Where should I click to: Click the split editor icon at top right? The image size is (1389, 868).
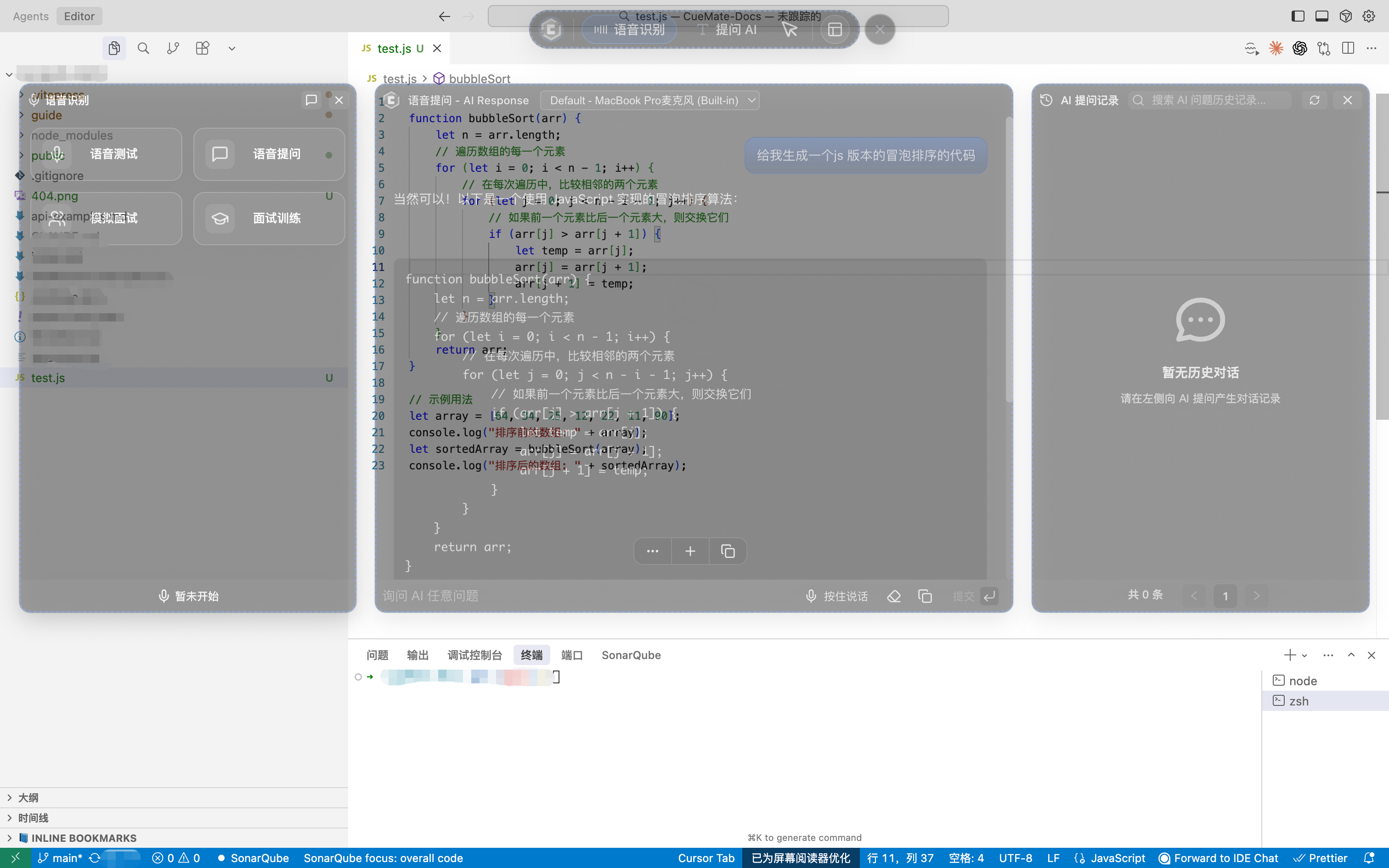[x=1348, y=48]
